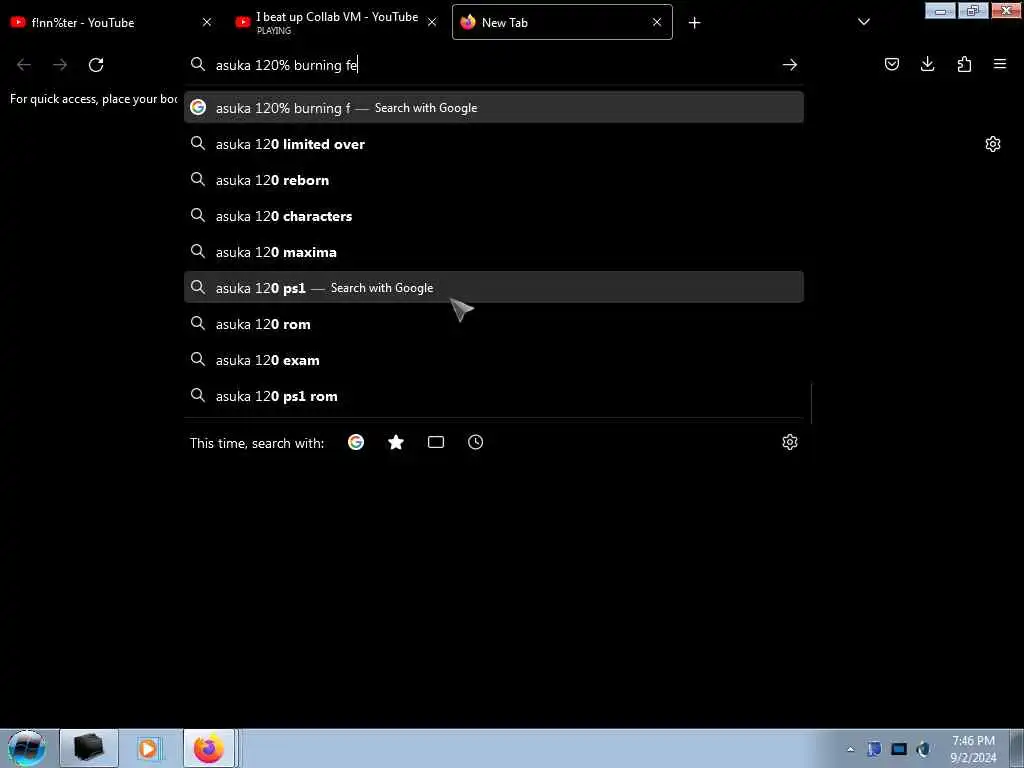Pick suggestion "asuka 120 ps1"
Viewport: 1024px width, 768px height.
pyautogui.click(x=494, y=287)
